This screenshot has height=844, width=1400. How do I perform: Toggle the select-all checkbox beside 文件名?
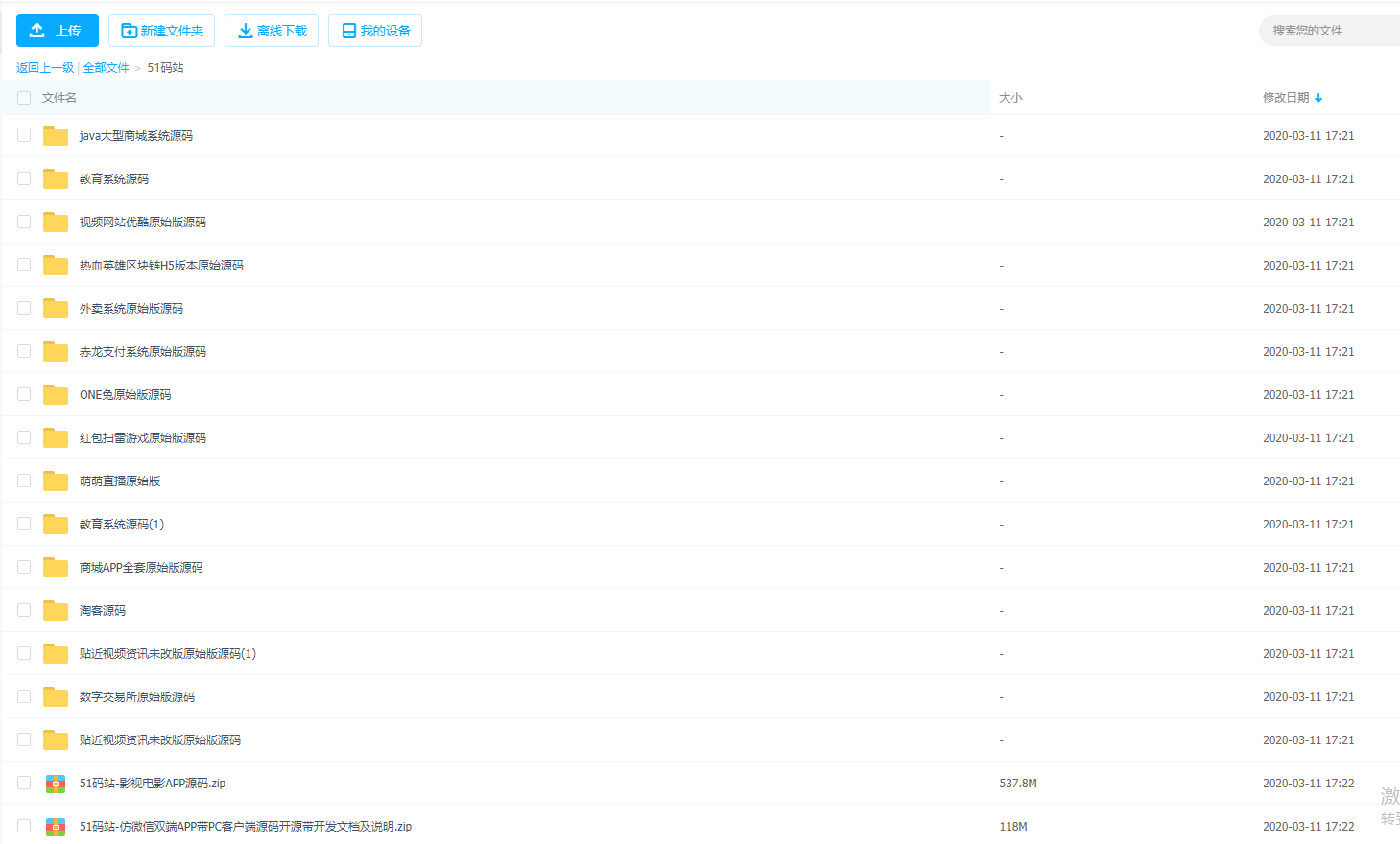[24, 98]
